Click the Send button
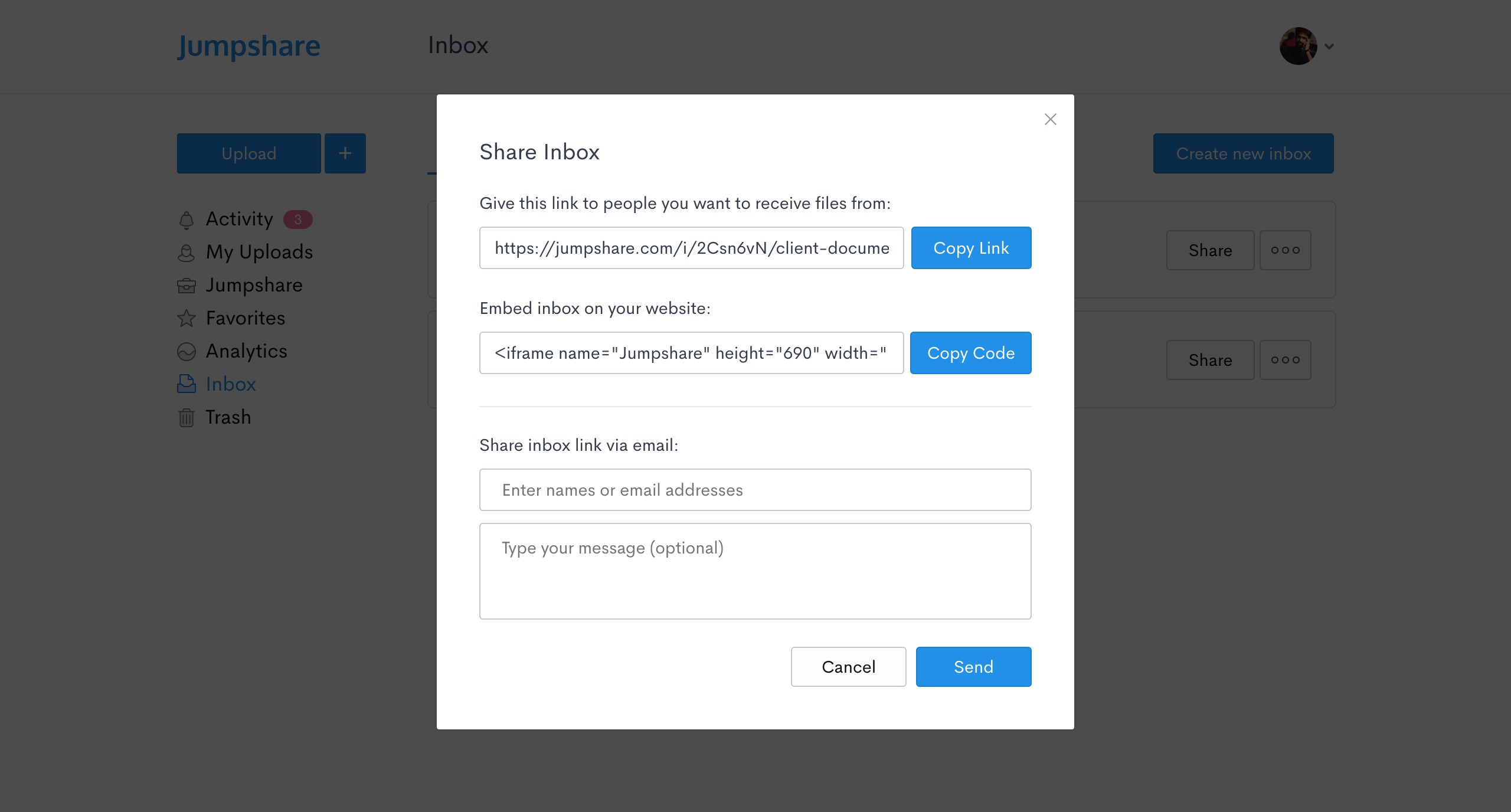Screen dimensions: 1511x812 (x=973, y=667)
